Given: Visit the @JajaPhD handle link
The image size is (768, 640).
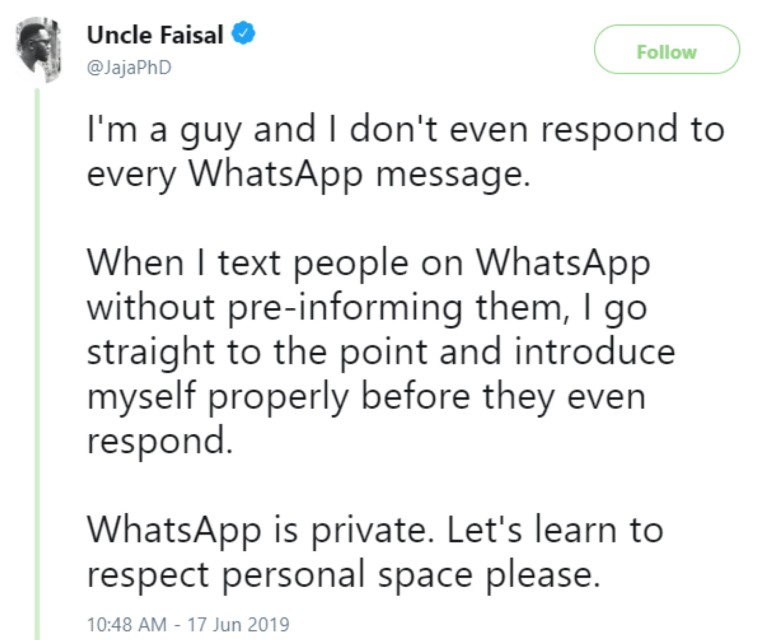Looking at the screenshot, I should tap(129, 67).
